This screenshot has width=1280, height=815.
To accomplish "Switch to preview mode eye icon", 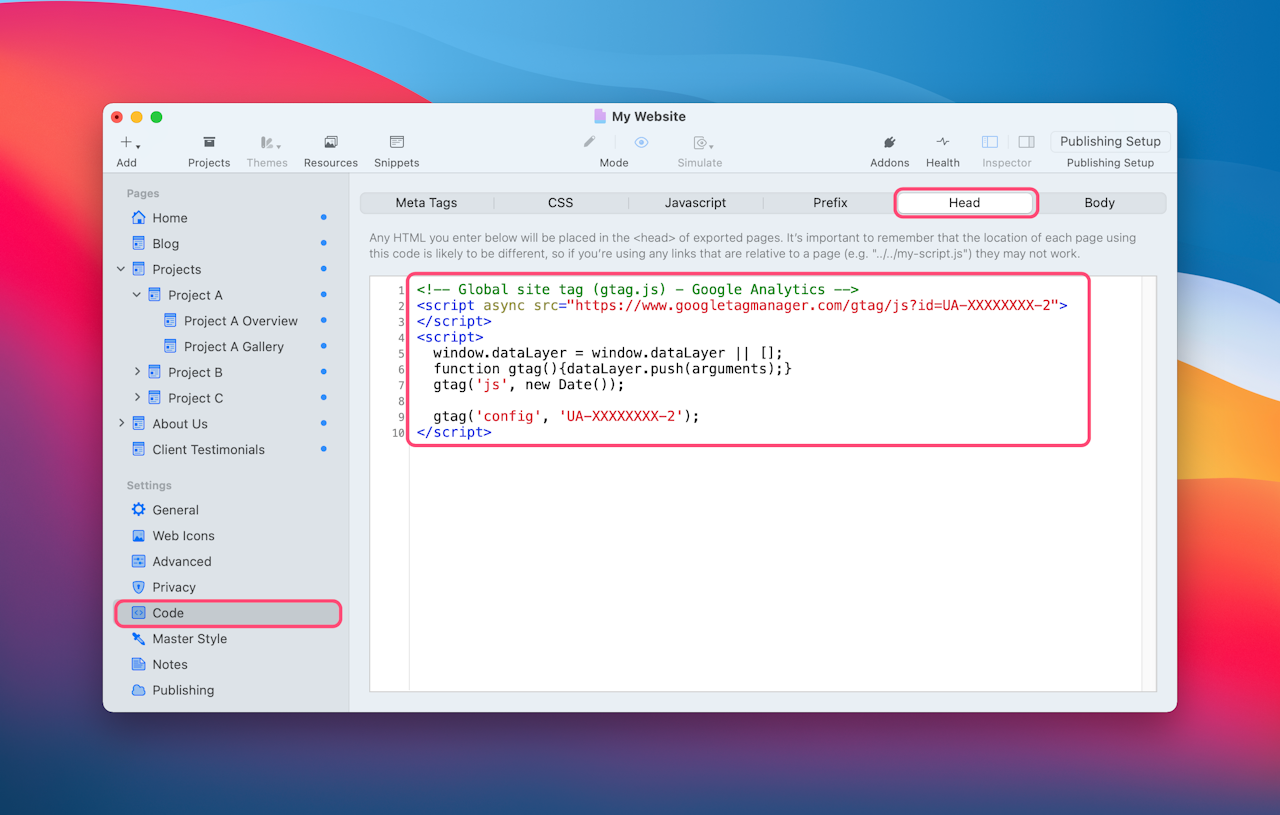I will [641, 142].
